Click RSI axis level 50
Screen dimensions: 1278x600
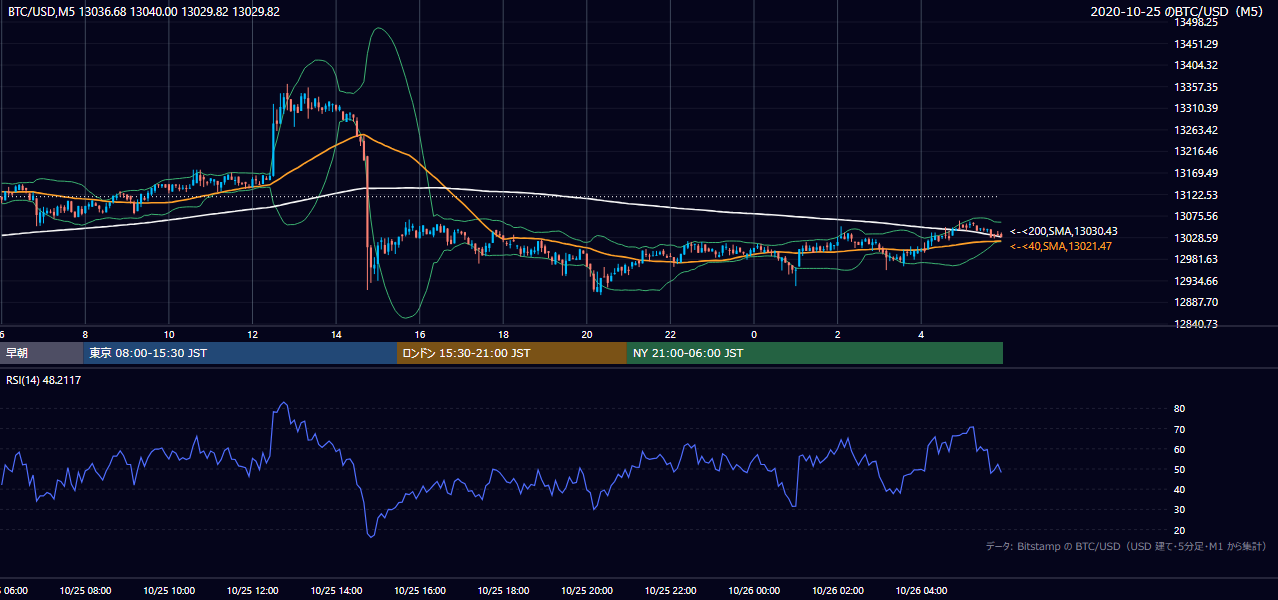point(1179,469)
